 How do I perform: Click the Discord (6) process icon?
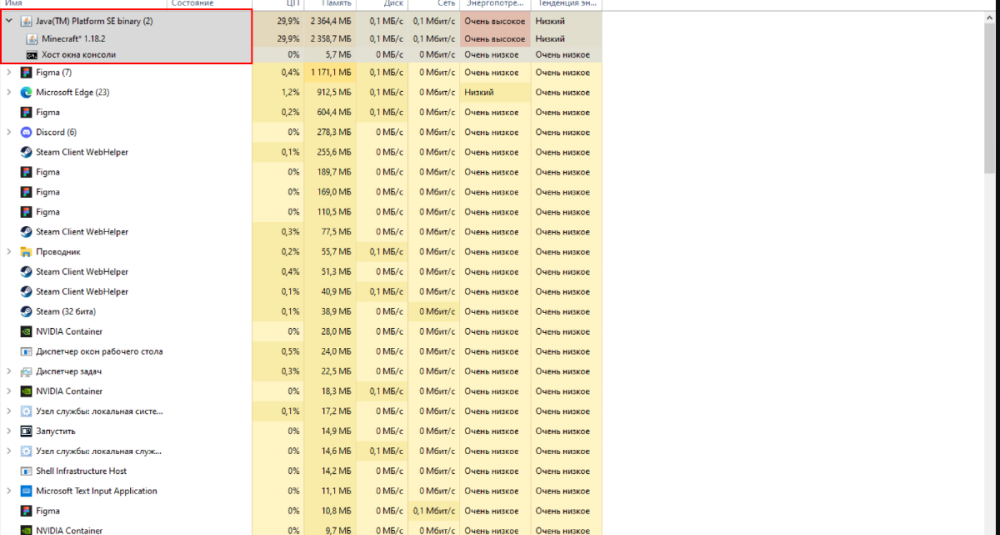(x=27, y=132)
